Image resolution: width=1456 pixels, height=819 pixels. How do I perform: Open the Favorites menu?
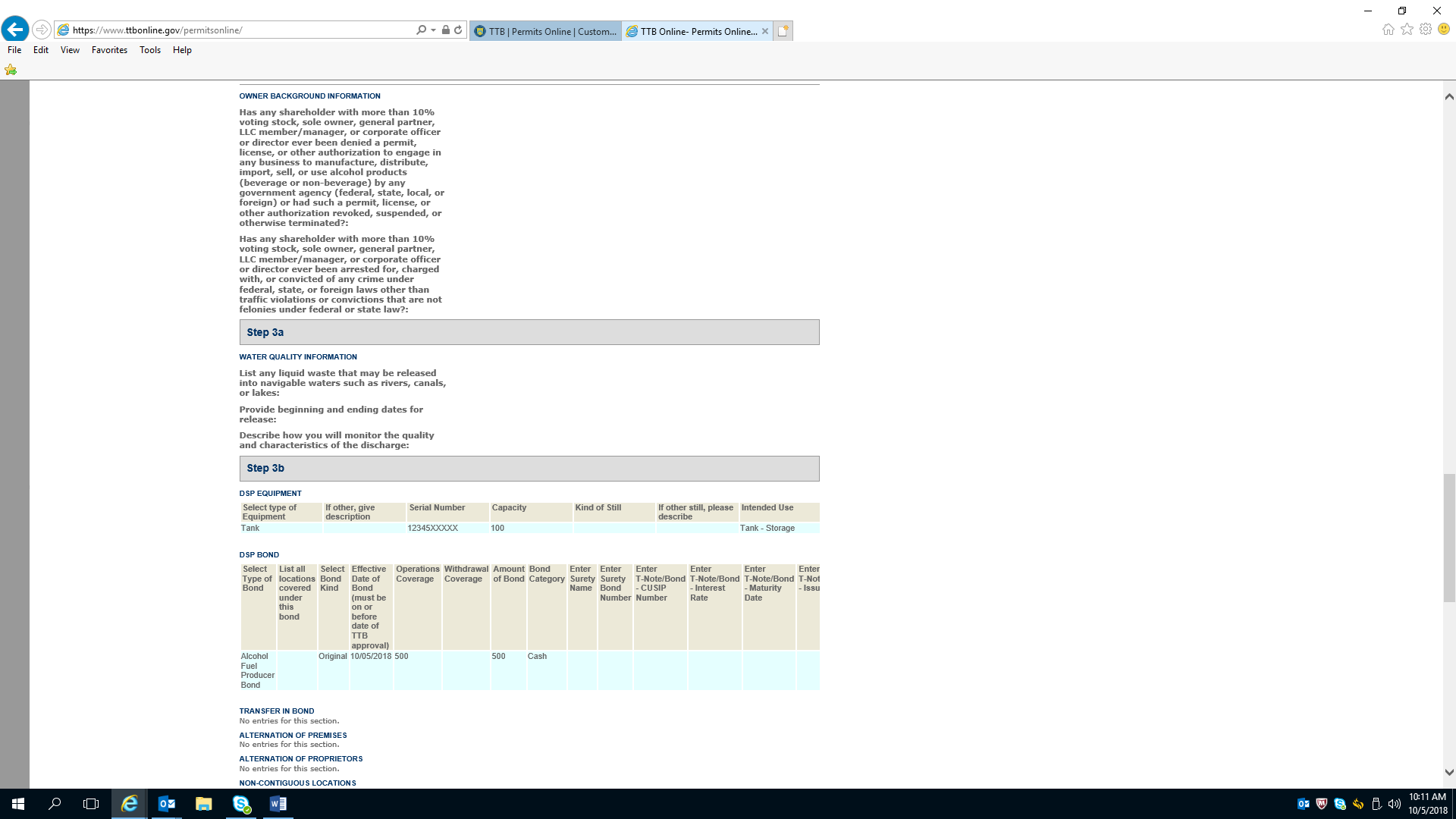pos(109,50)
